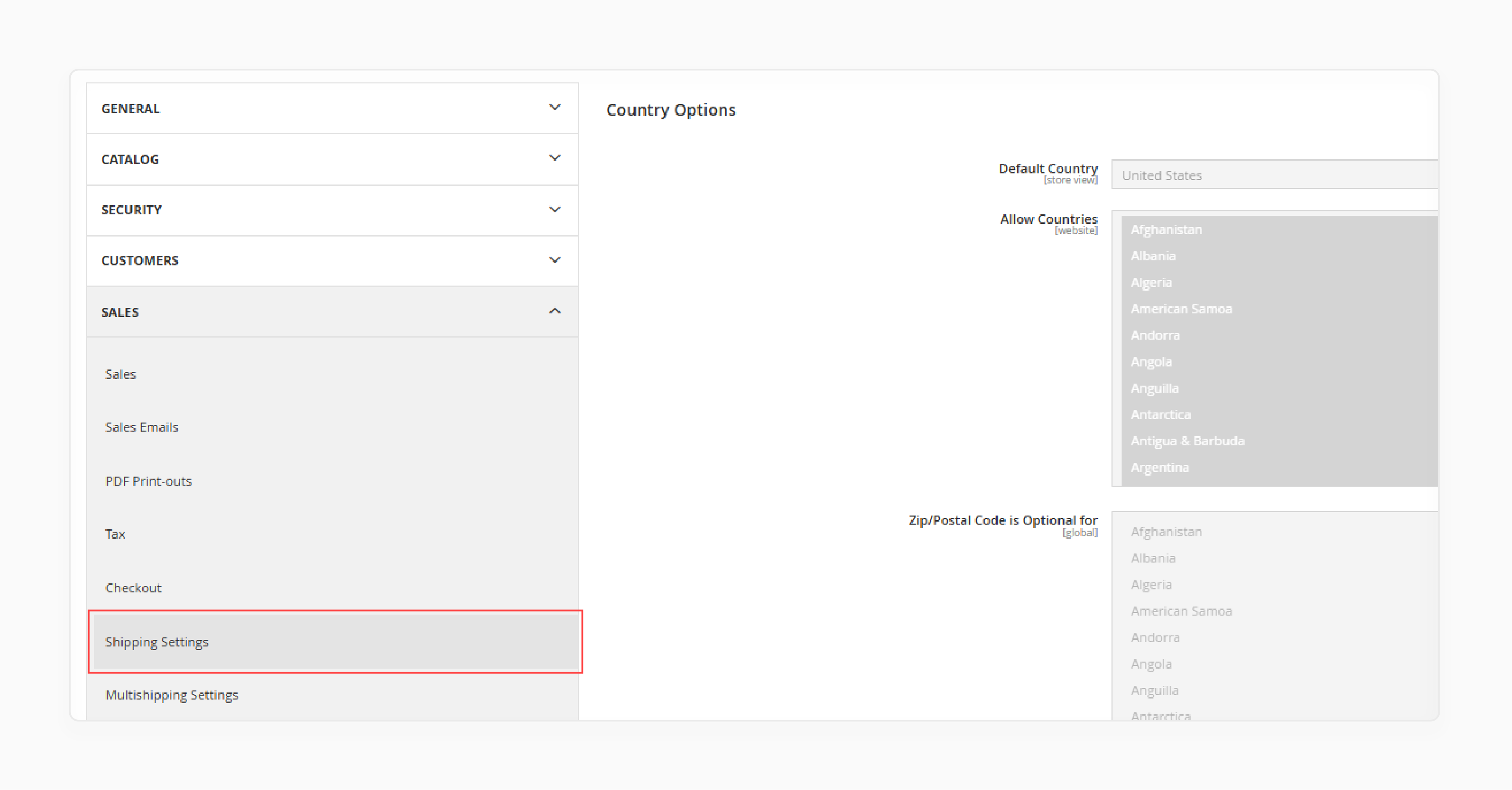
Task: Select Shipping Settings in sidebar
Action: tap(336, 641)
